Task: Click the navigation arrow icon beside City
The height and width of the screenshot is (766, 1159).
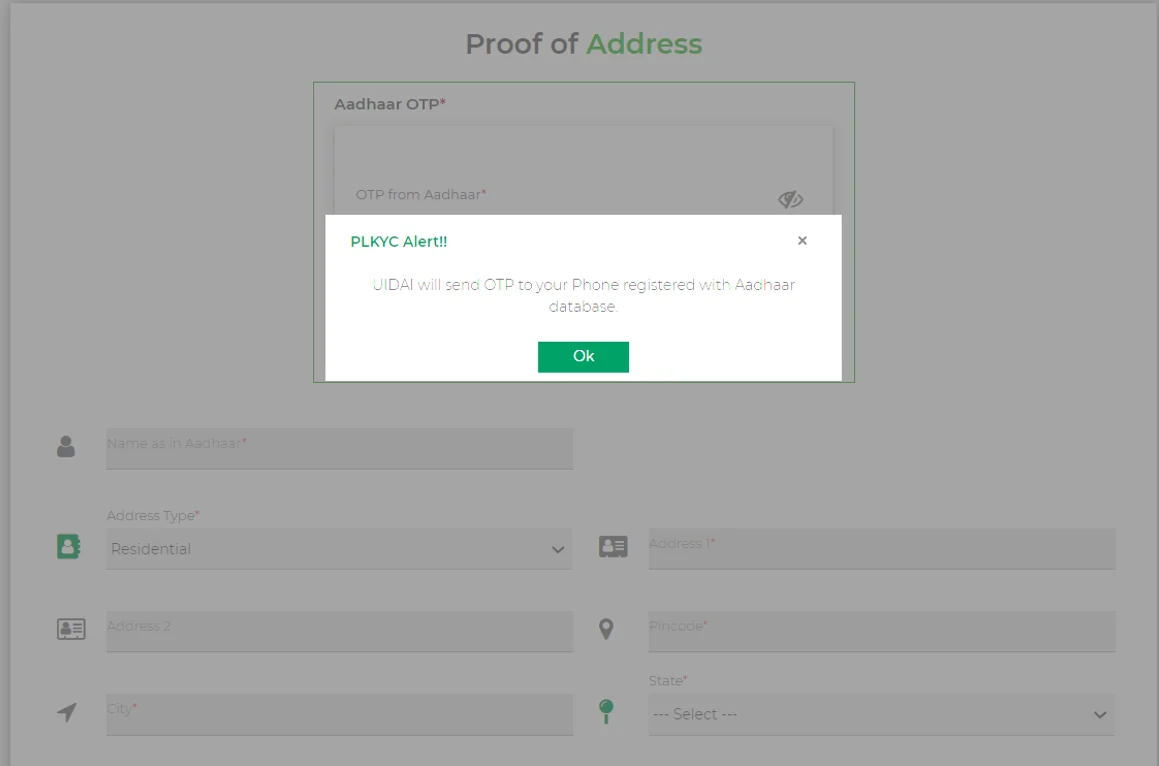Action: [67, 712]
